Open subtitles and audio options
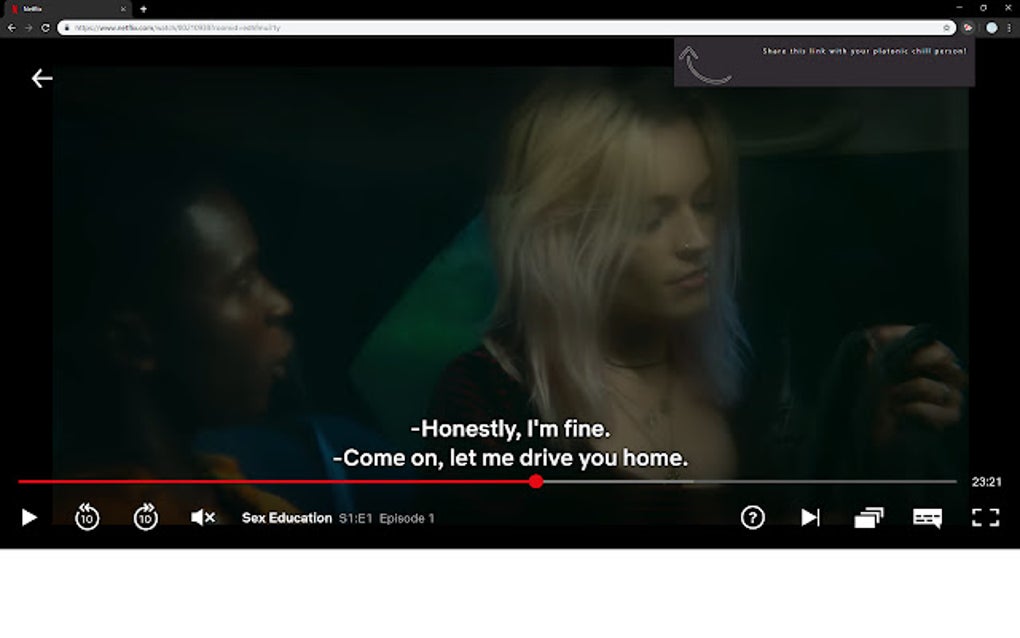This screenshot has width=1020, height=638. 927,517
